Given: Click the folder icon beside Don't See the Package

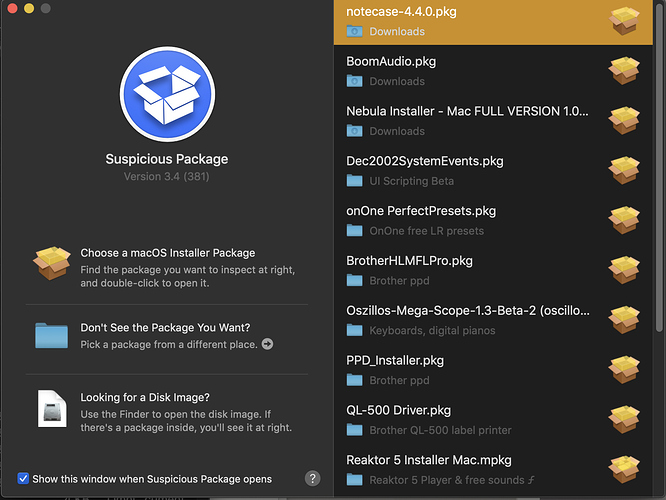Looking at the screenshot, I should tap(51, 336).
